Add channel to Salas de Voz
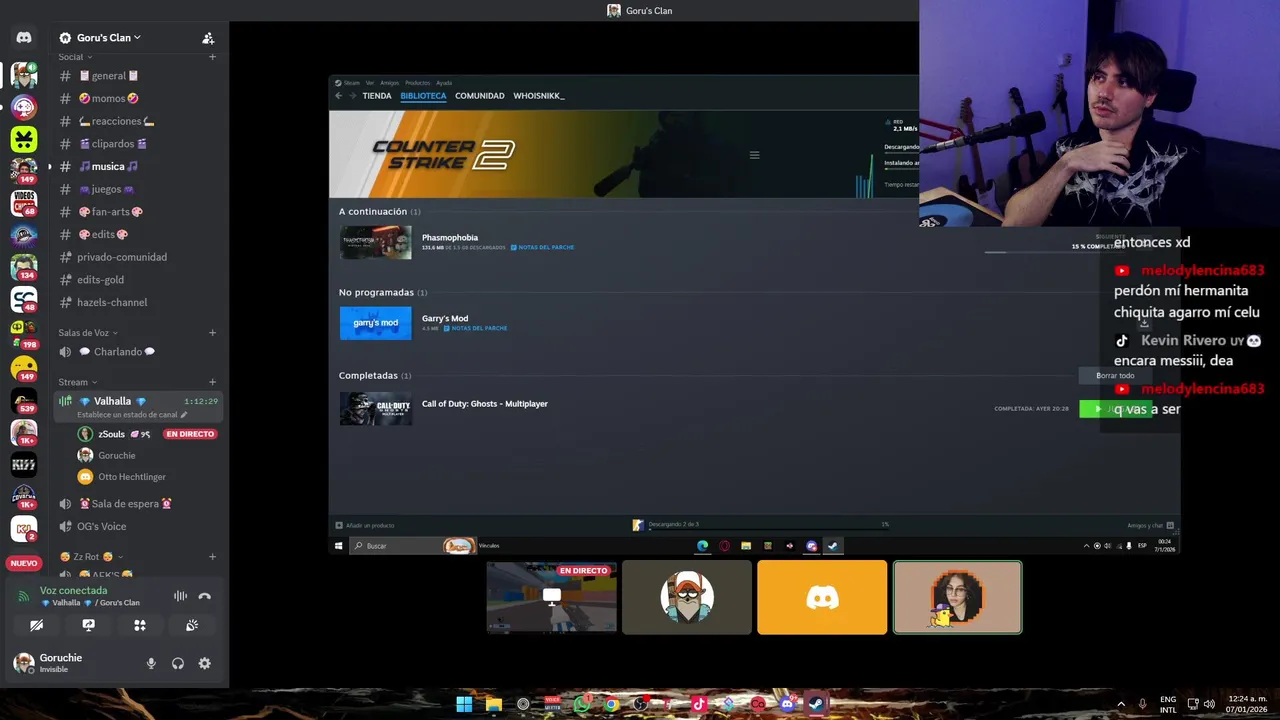Screen dimensions: 1280x720 click(x=212, y=332)
